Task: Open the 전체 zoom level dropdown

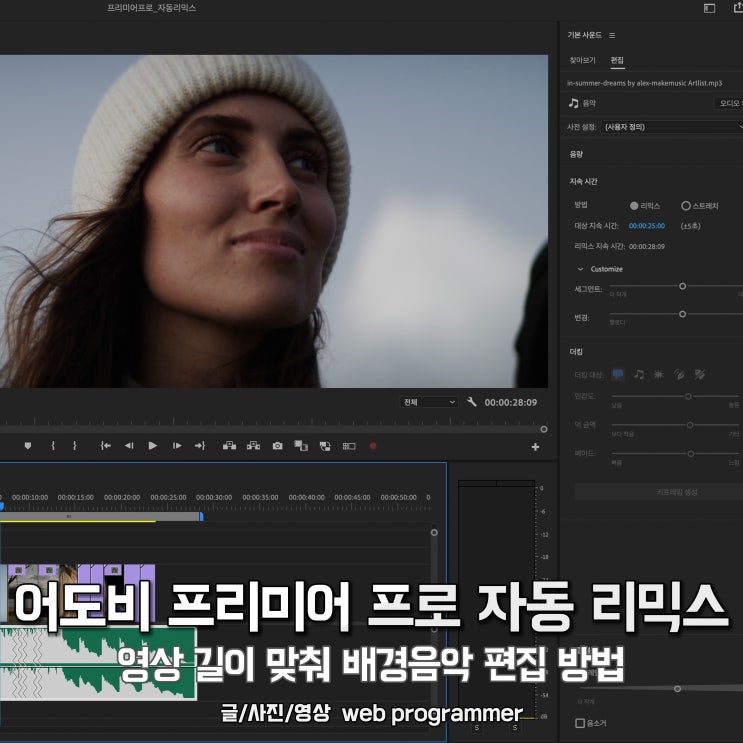Action: click(429, 402)
